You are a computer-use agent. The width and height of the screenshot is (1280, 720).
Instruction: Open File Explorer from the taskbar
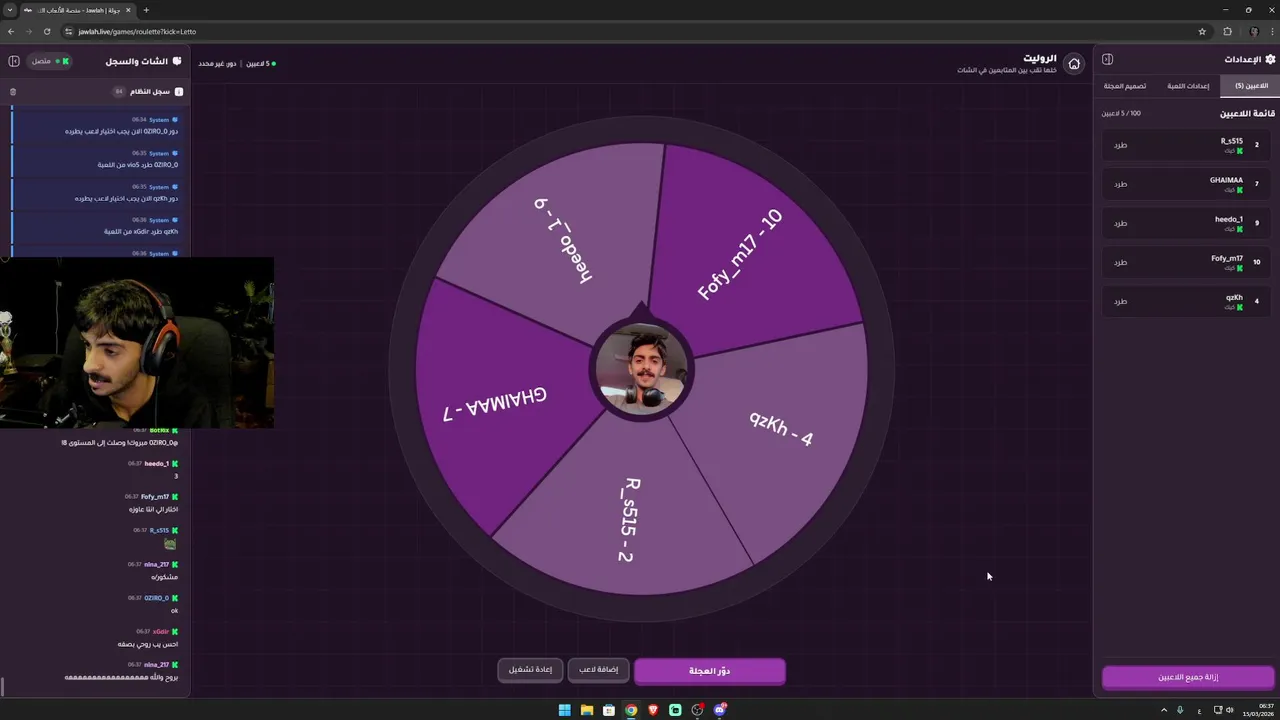[x=587, y=710]
